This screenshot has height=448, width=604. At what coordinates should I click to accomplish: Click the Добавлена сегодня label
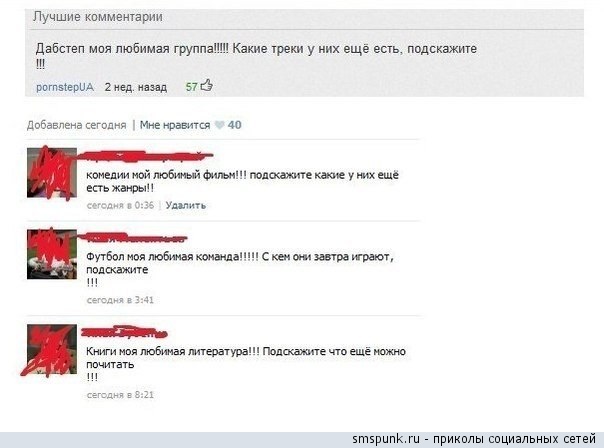(77, 125)
